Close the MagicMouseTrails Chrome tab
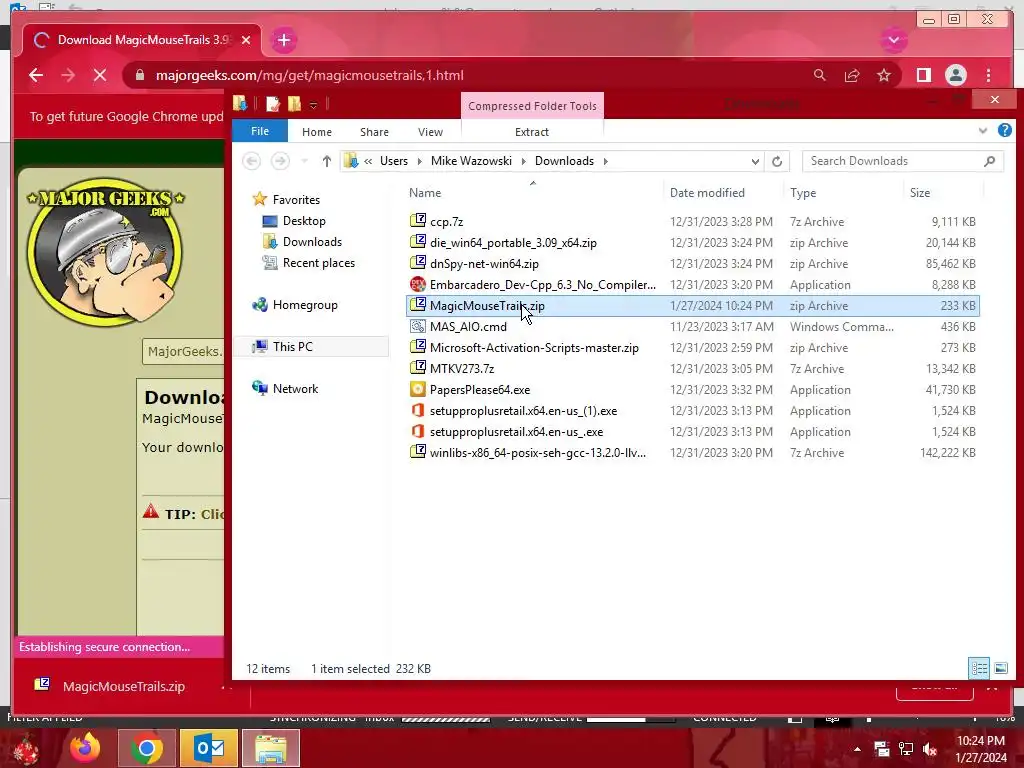The width and height of the screenshot is (1024, 768). click(246, 40)
